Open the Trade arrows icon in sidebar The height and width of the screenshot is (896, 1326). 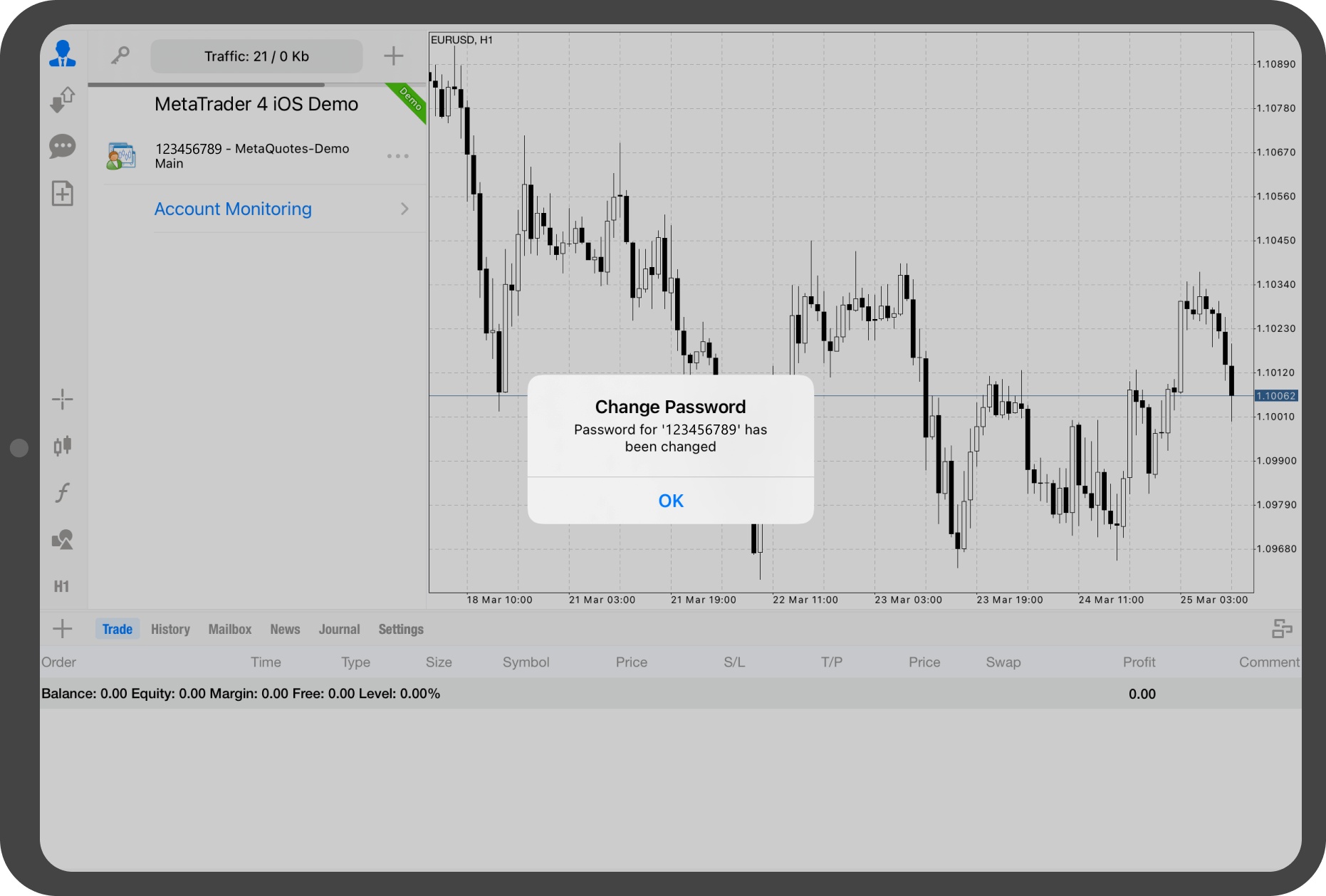(63, 100)
